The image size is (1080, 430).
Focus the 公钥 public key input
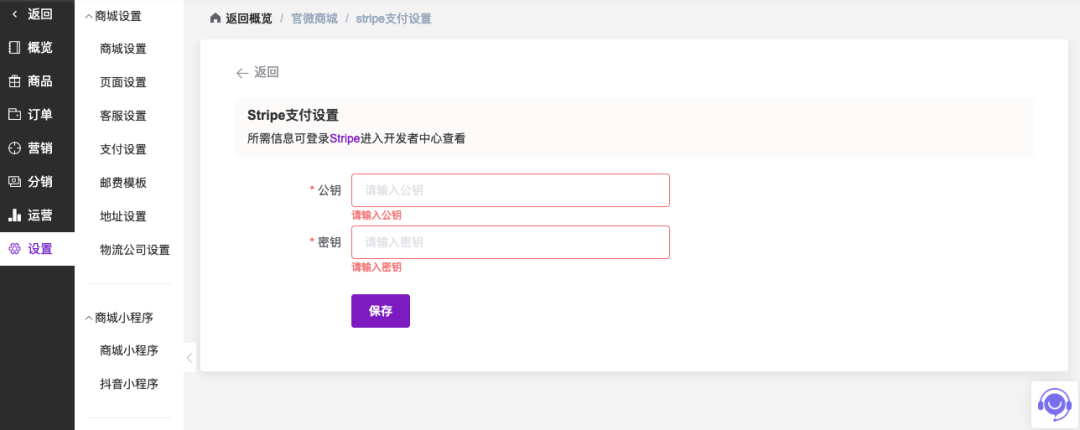510,190
